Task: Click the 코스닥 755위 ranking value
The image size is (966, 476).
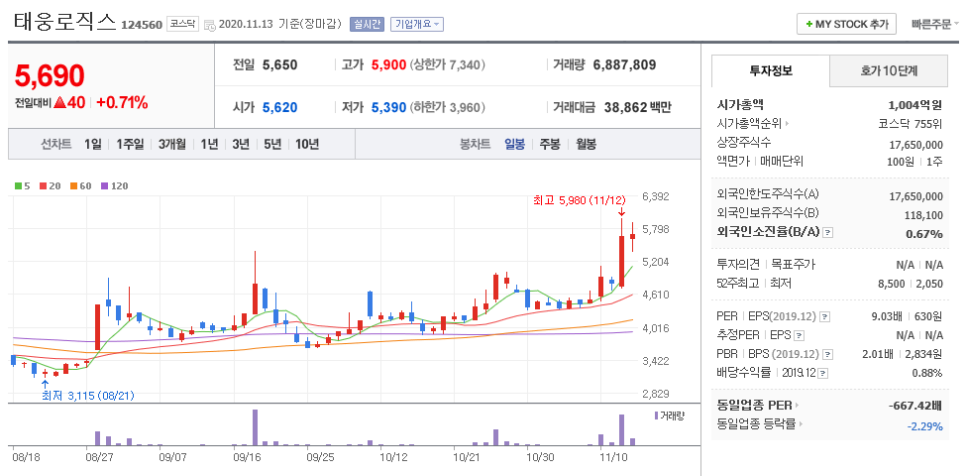Action: (x=911, y=124)
